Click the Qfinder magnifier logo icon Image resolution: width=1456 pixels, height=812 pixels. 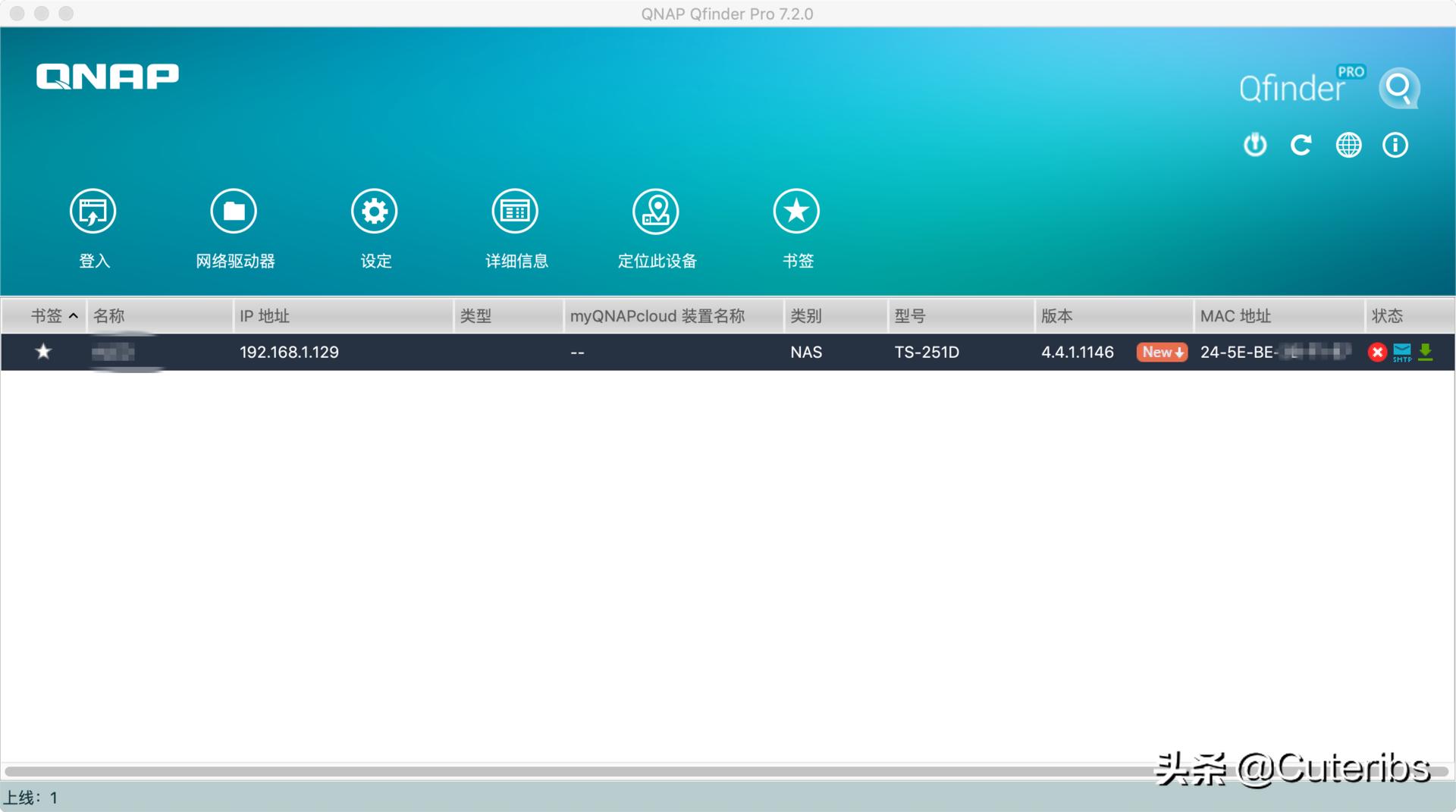point(1399,87)
